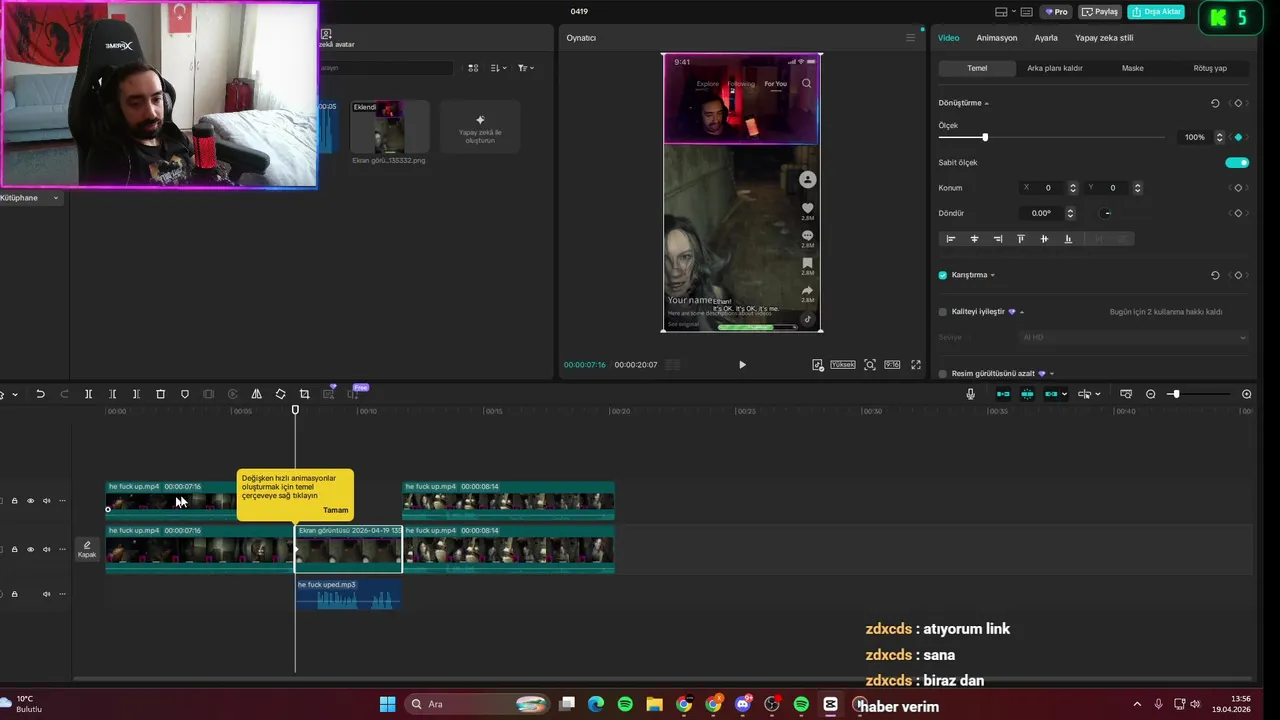The height and width of the screenshot is (720, 1280).
Task: Click the split clip tool icon
Action: coord(88,394)
